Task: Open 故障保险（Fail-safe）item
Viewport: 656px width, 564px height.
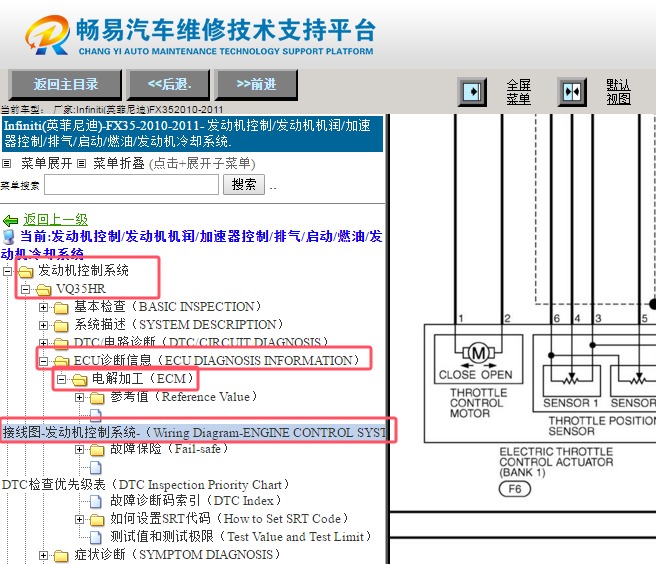Action: (x=170, y=449)
